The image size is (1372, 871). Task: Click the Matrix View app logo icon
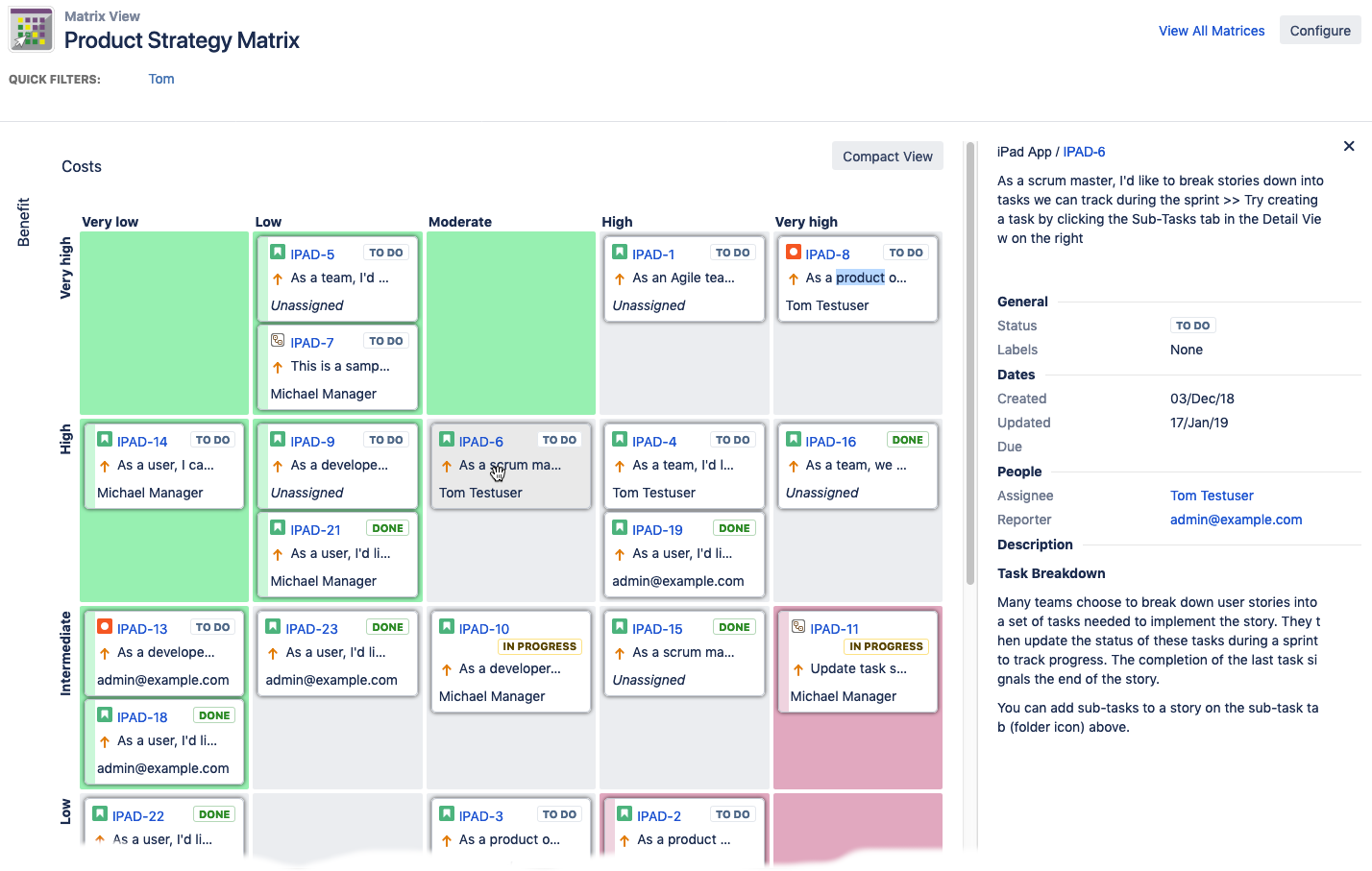[x=31, y=30]
